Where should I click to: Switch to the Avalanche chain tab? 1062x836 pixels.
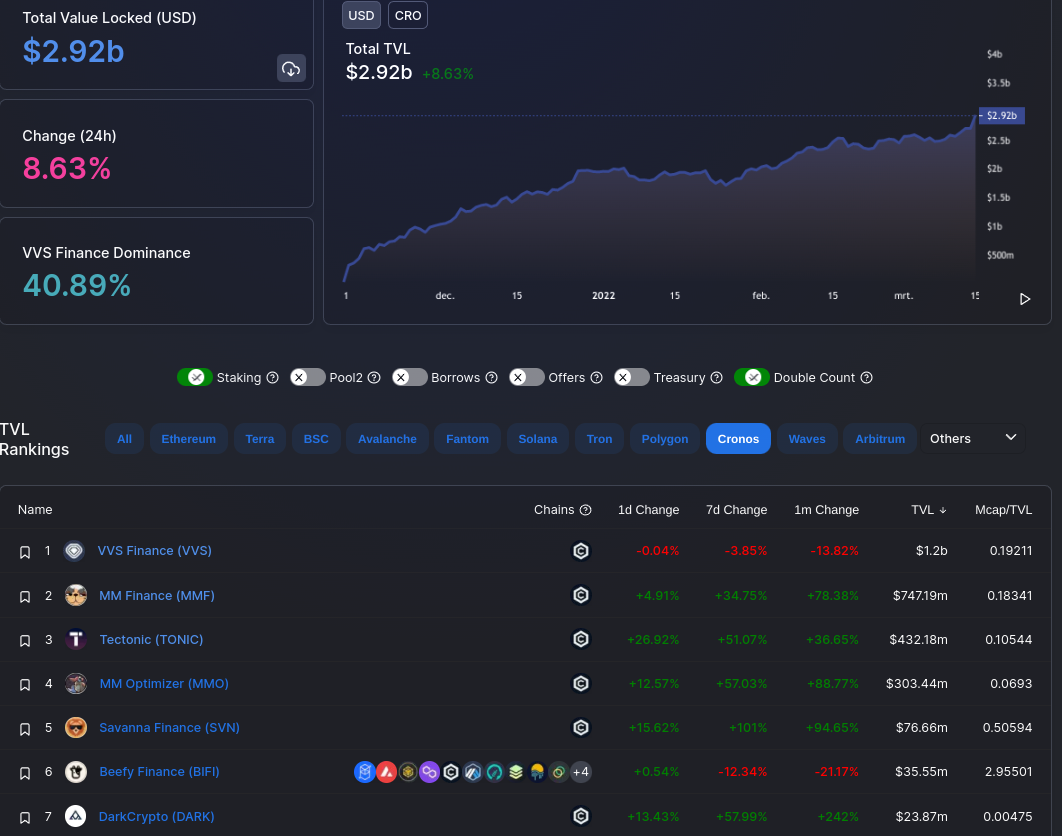tap(387, 439)
